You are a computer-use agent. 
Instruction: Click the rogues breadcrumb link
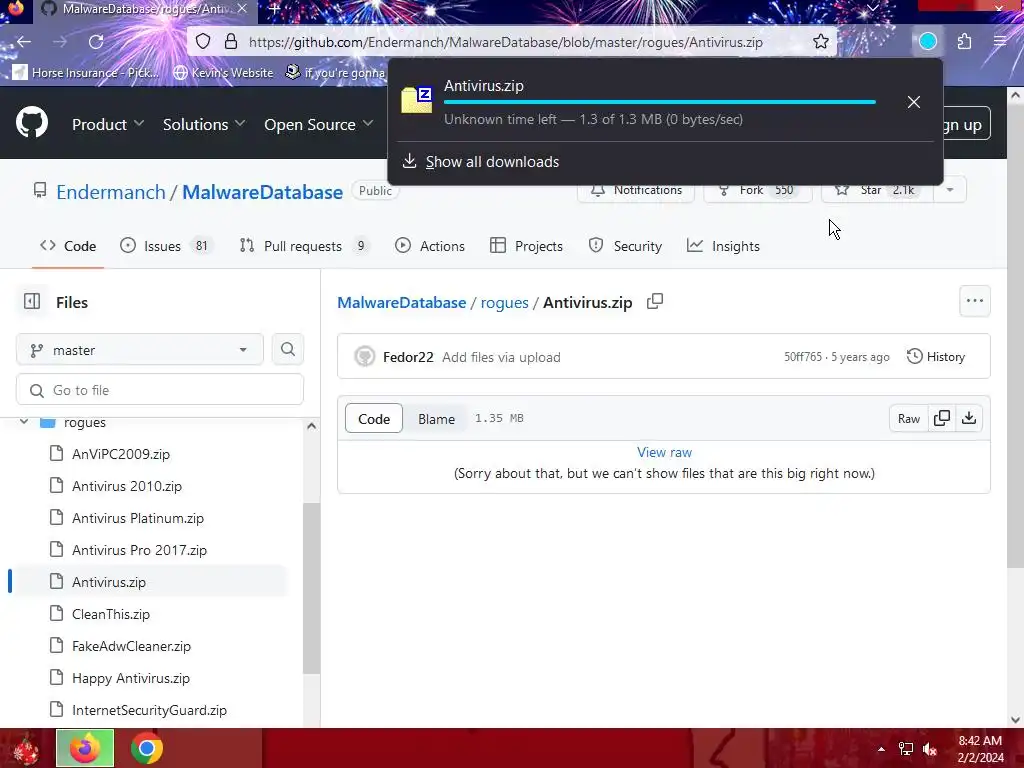tap(504, 302)
